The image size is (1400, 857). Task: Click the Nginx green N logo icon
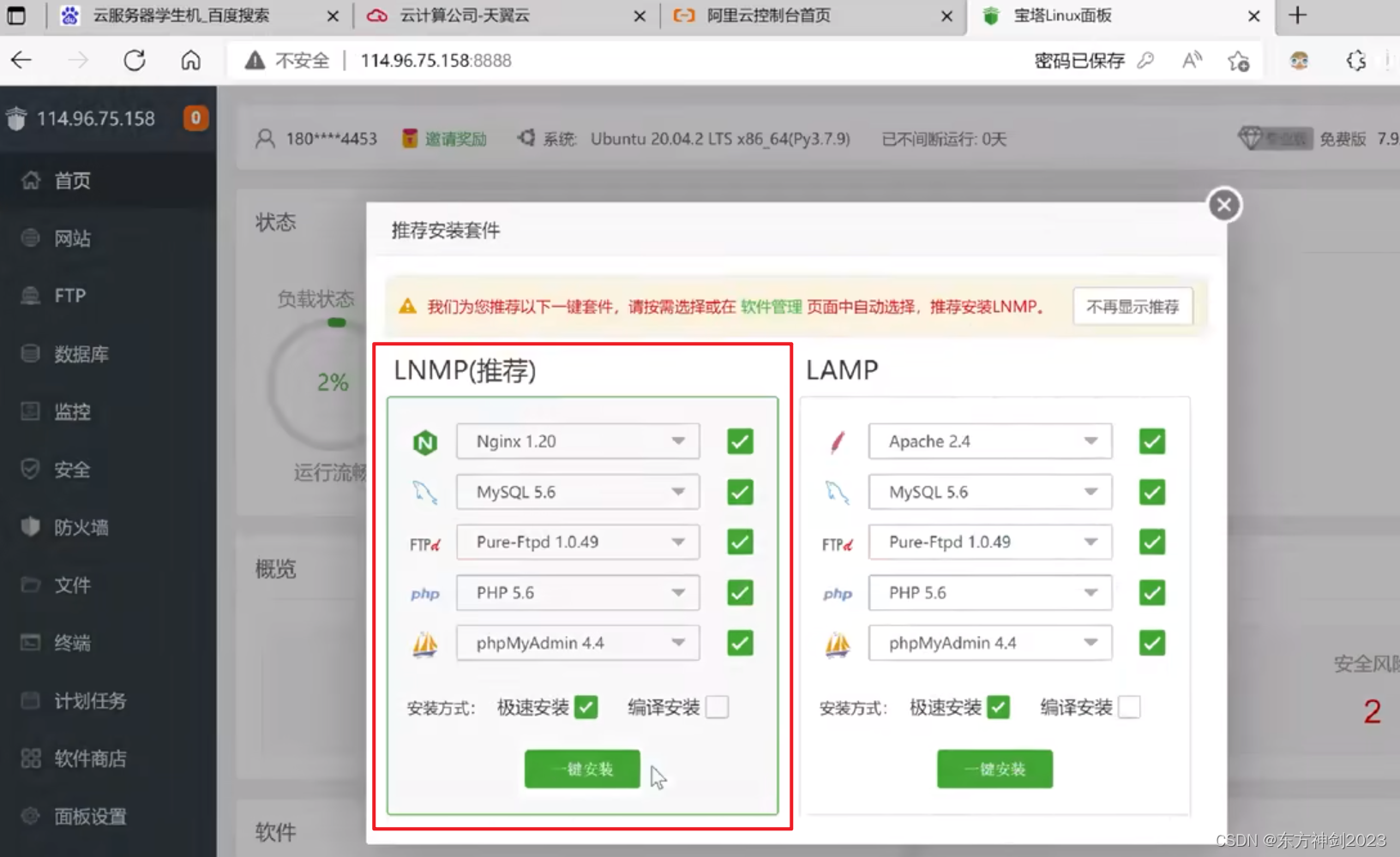coord(425,442)
